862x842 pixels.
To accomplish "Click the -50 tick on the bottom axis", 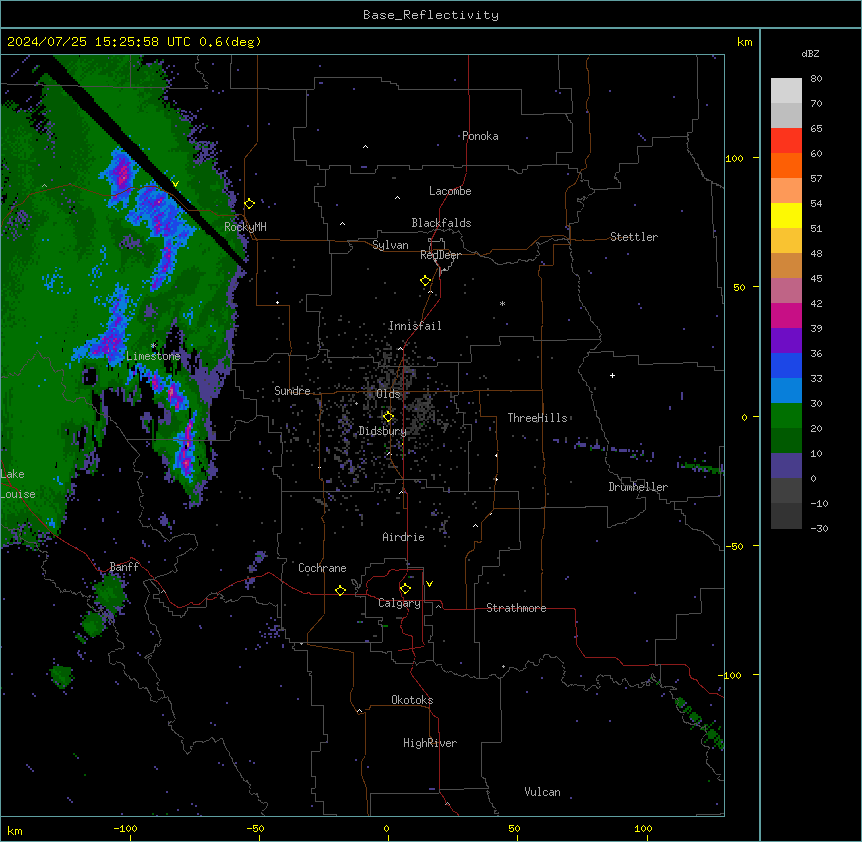I will click(255, 828).
